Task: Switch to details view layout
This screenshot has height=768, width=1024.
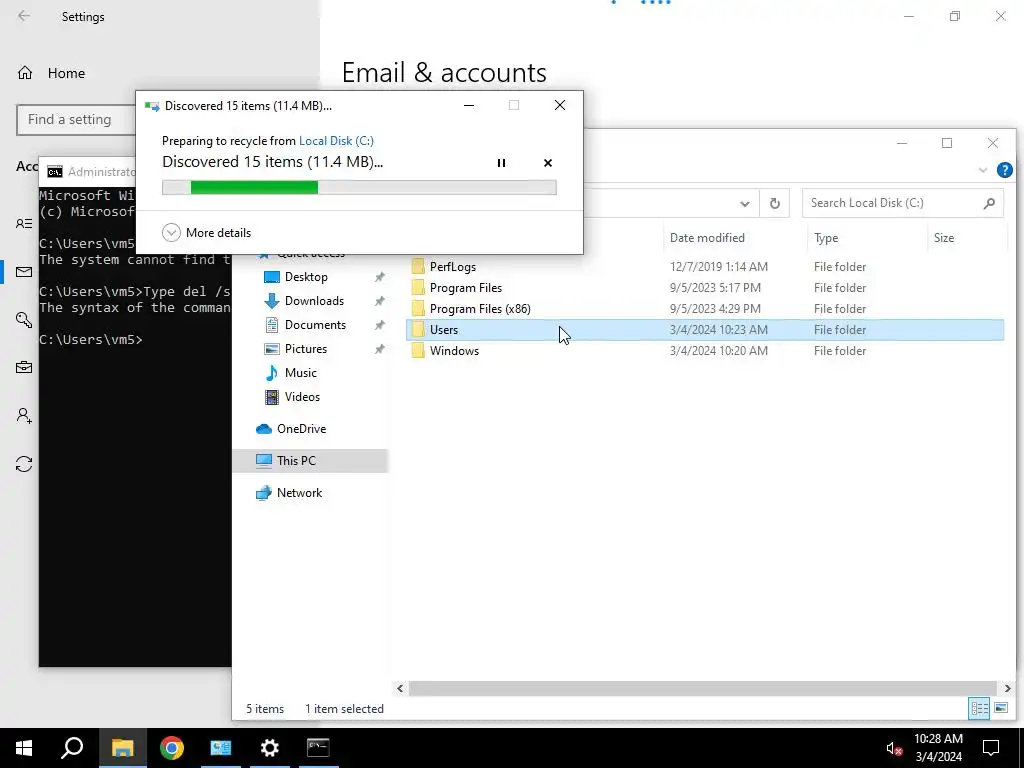Action: tap(979, 708)
